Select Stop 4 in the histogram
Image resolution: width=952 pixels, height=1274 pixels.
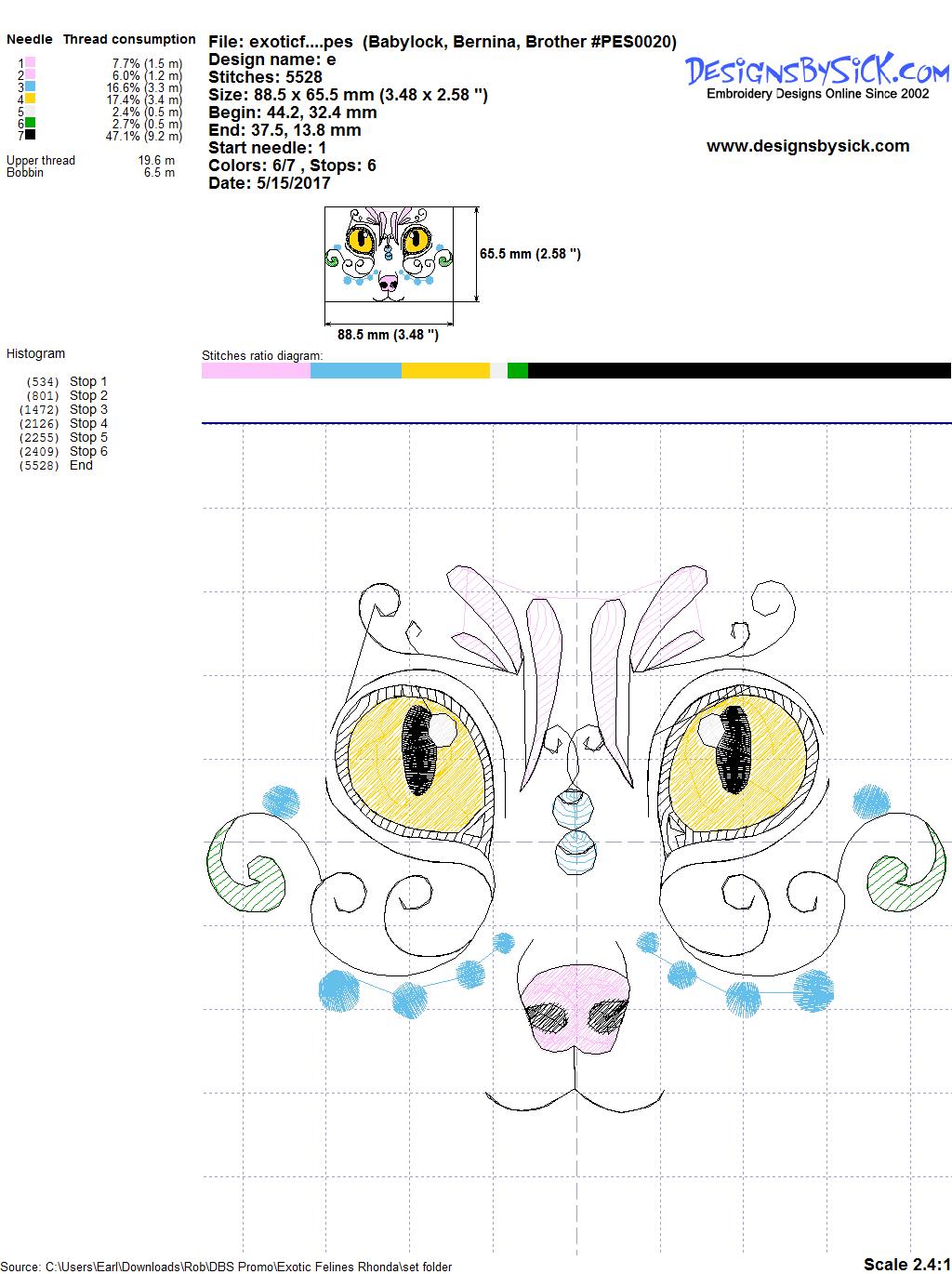[87, 423]
